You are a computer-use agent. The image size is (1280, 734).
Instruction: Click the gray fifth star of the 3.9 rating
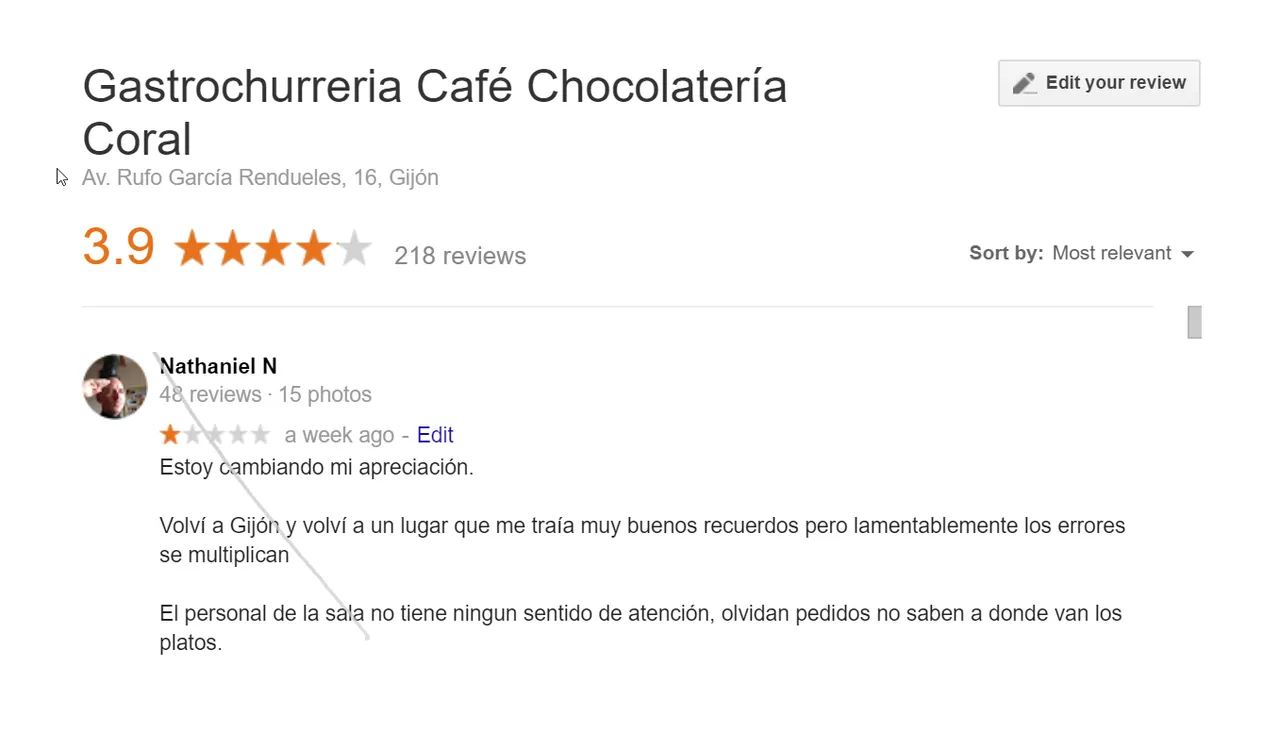(x=354, y=248)
